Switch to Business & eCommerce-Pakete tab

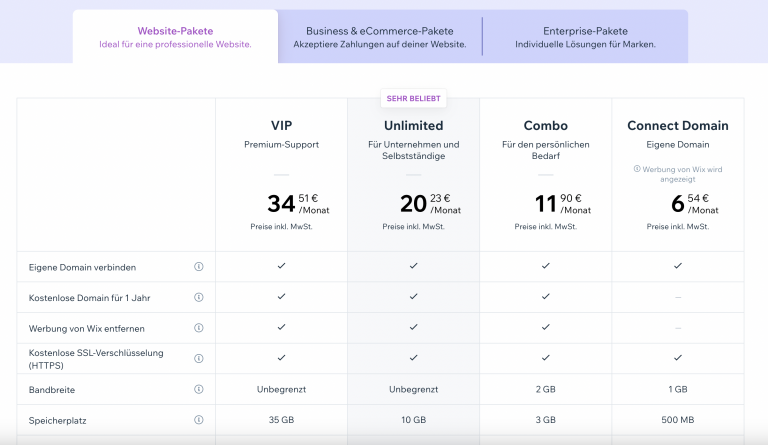(x=380, y=37)
